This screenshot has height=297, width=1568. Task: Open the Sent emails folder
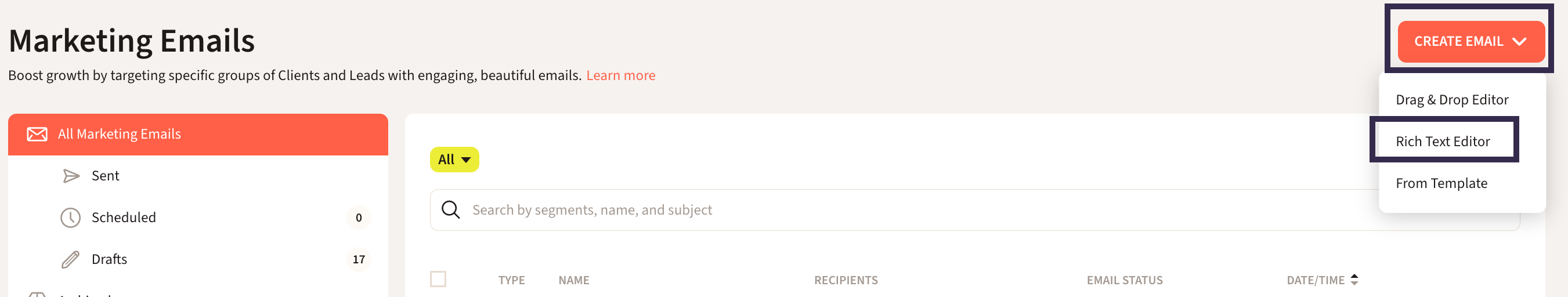(105, 176)
